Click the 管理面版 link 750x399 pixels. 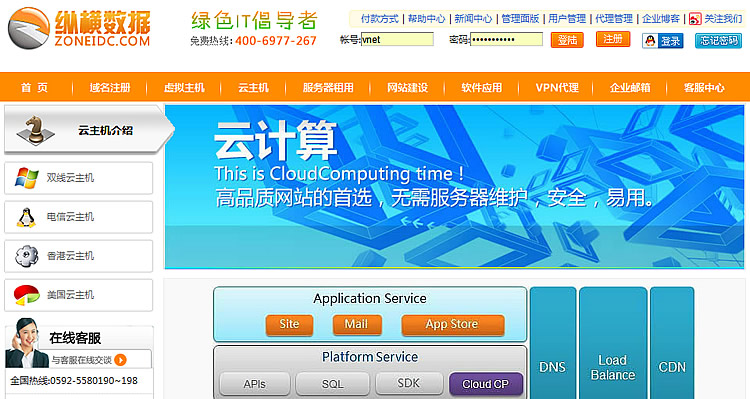click(520, 19)
